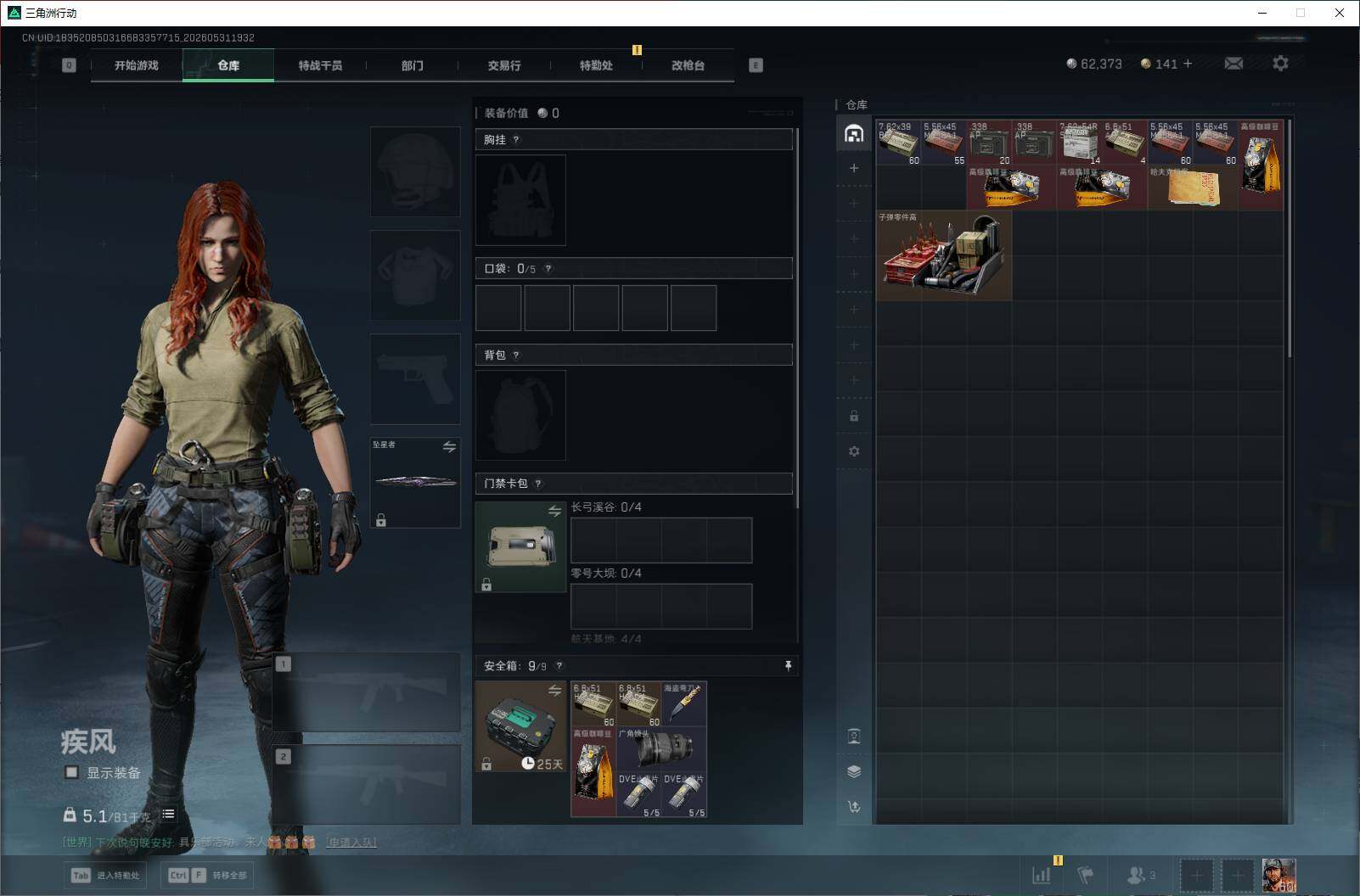Select the body armor equipment slot
The image size is (1360, 896).
point(415,275)
